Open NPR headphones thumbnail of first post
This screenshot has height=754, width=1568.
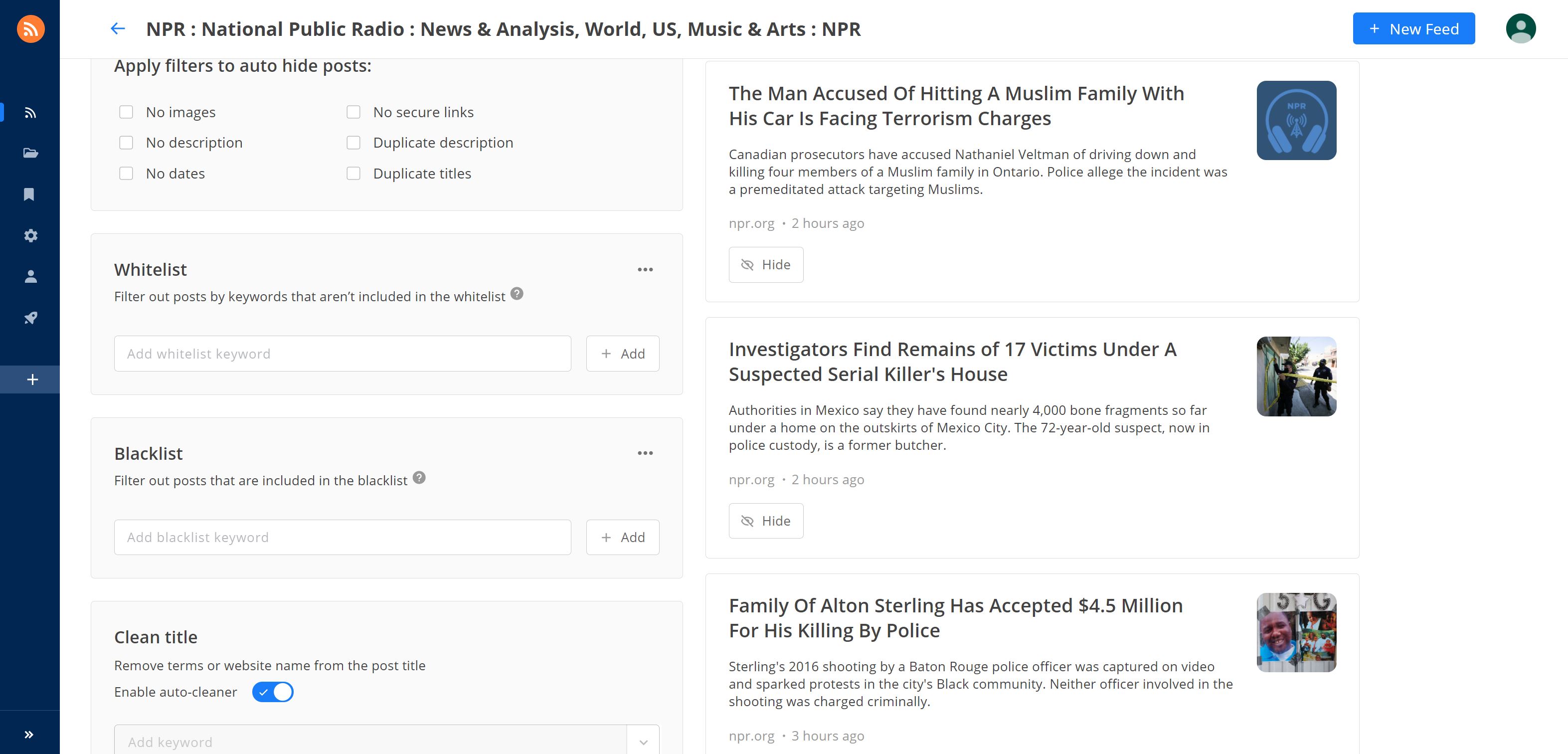click(x=1296, y=121)
